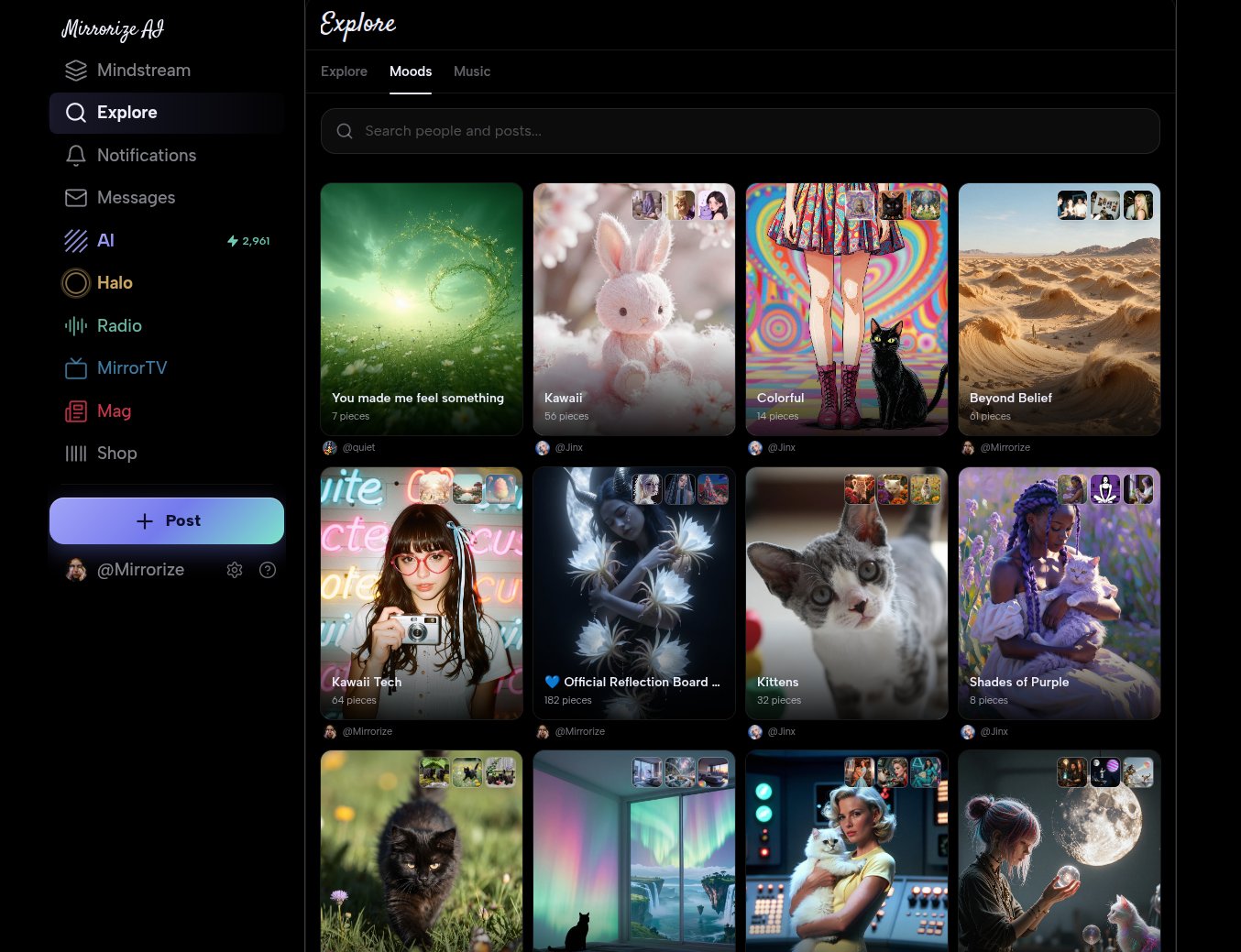1241x952 pixels.
Task: Open the Kittens mood board
Action: tap(847, 593)
